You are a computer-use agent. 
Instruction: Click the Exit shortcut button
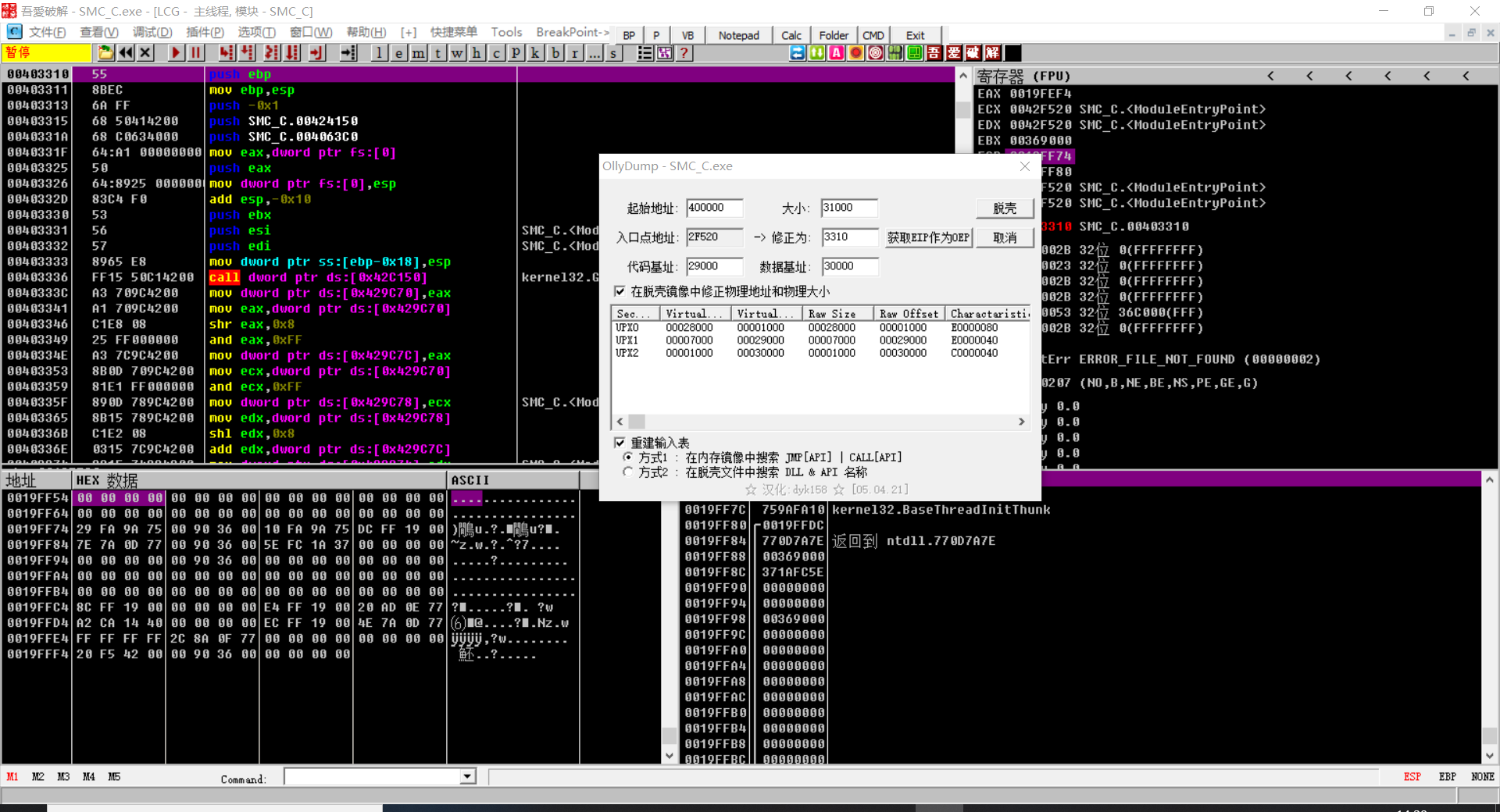tap(916, 35)
